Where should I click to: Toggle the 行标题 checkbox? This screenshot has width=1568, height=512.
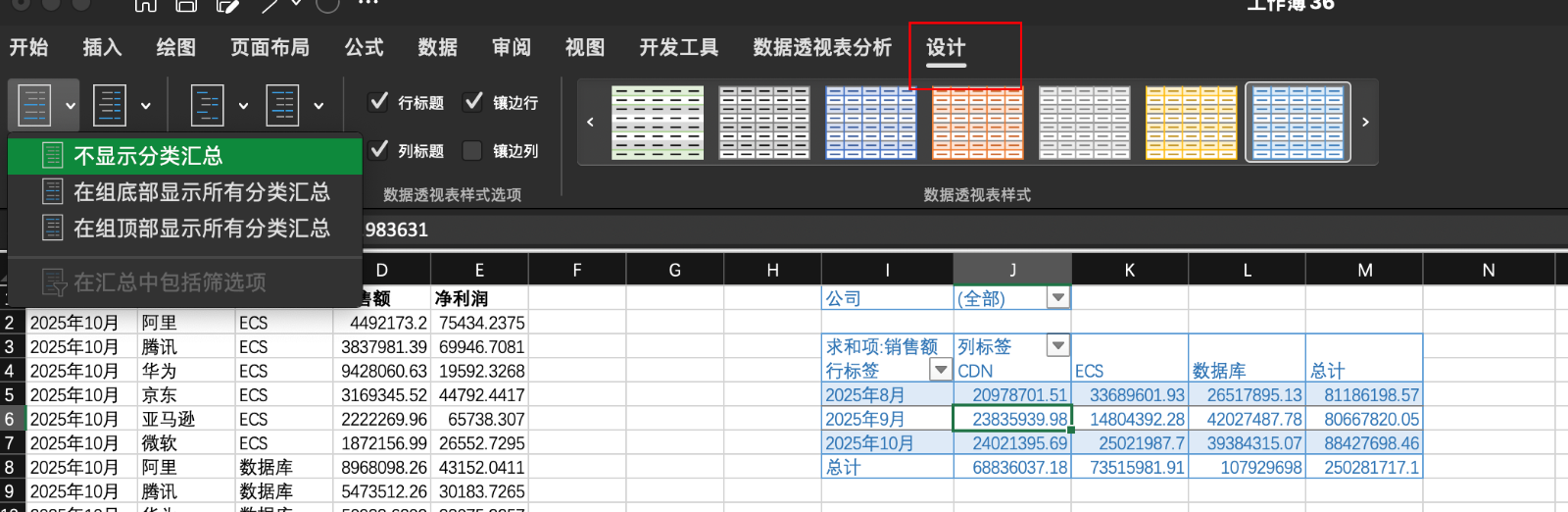coord(378,102)
